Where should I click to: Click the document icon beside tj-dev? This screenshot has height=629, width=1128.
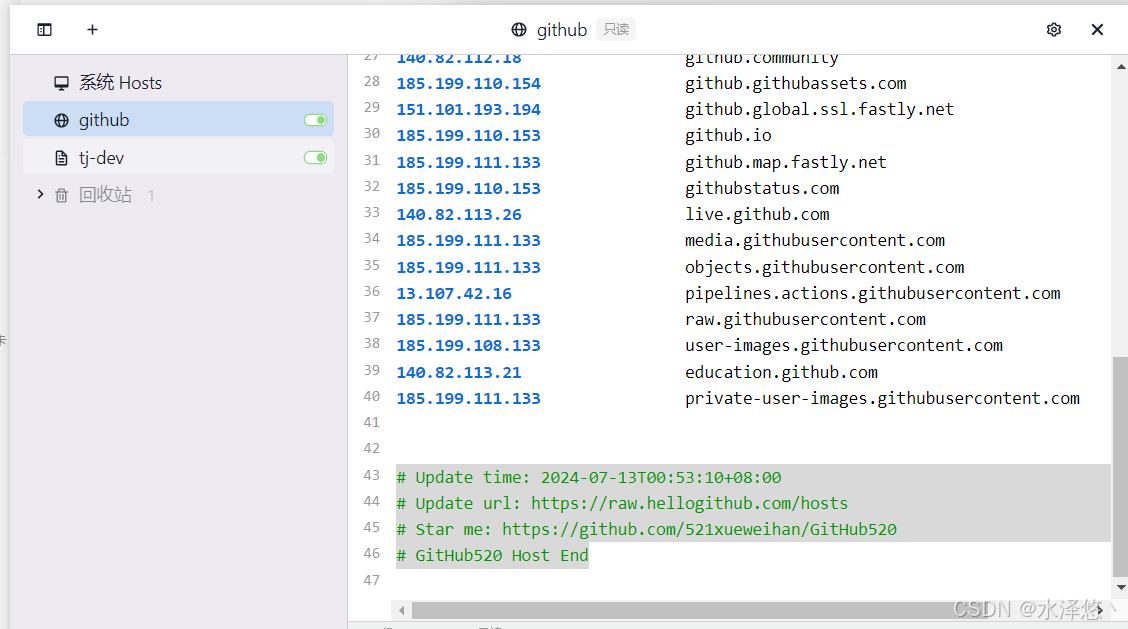(x=62, y=157)
